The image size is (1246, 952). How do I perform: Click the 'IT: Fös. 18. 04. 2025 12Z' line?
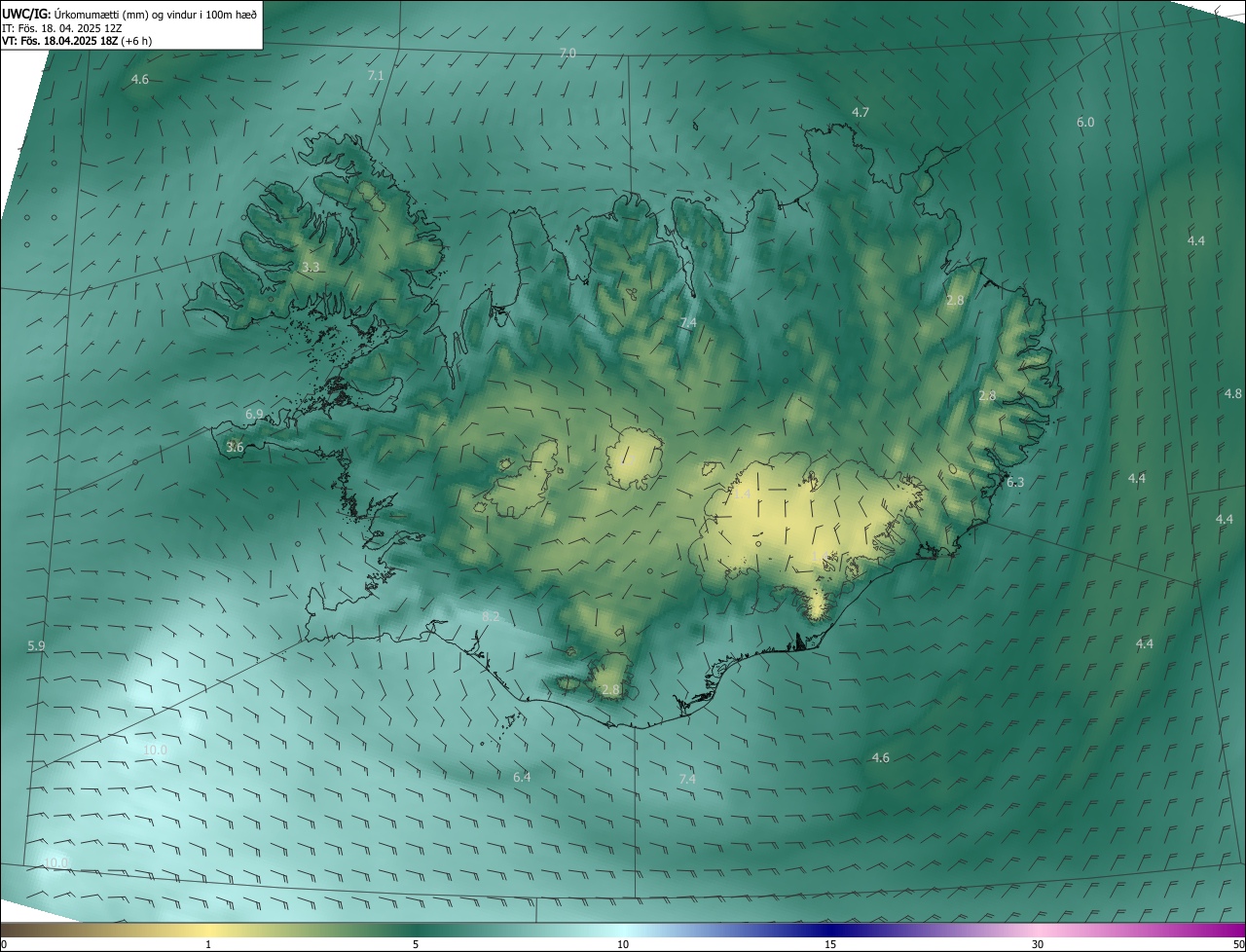click(61, 28)
